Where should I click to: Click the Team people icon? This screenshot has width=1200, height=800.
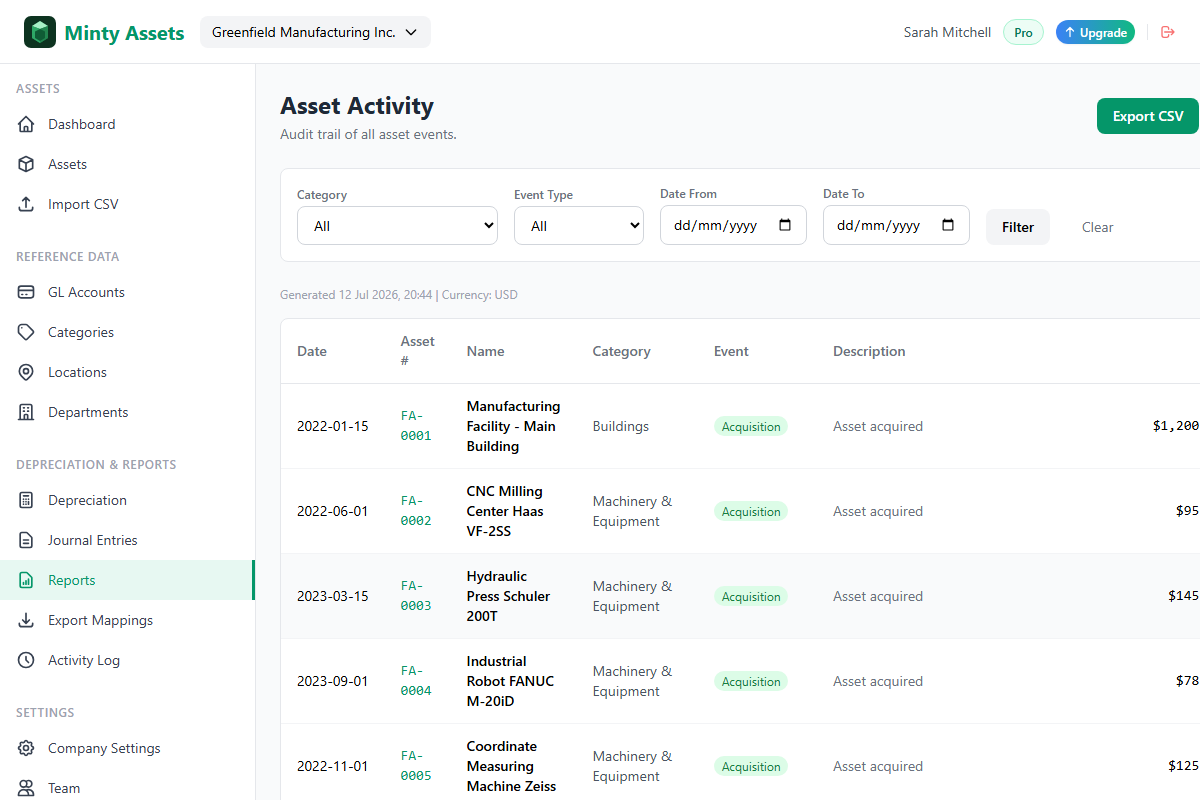[27, 788]
